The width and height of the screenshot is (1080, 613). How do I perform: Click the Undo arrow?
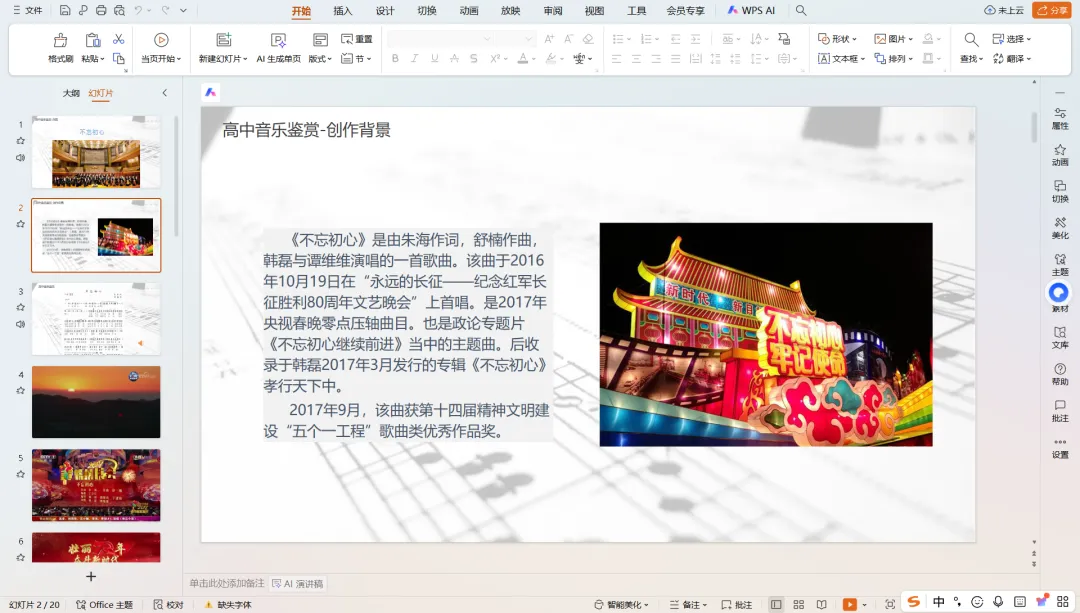coord(138,10)
